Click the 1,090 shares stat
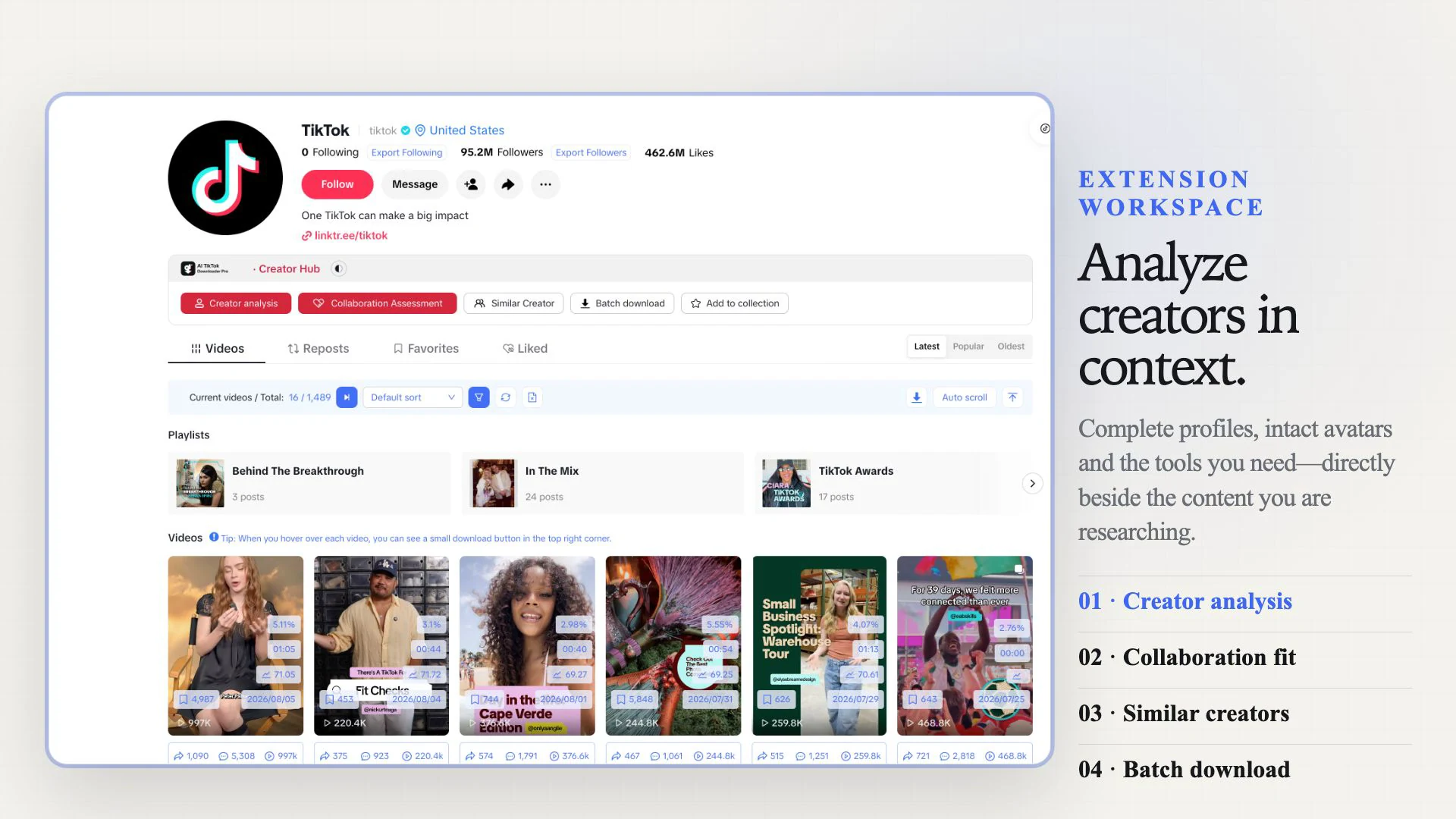The image size is (1456, 819). click(191, 756)
